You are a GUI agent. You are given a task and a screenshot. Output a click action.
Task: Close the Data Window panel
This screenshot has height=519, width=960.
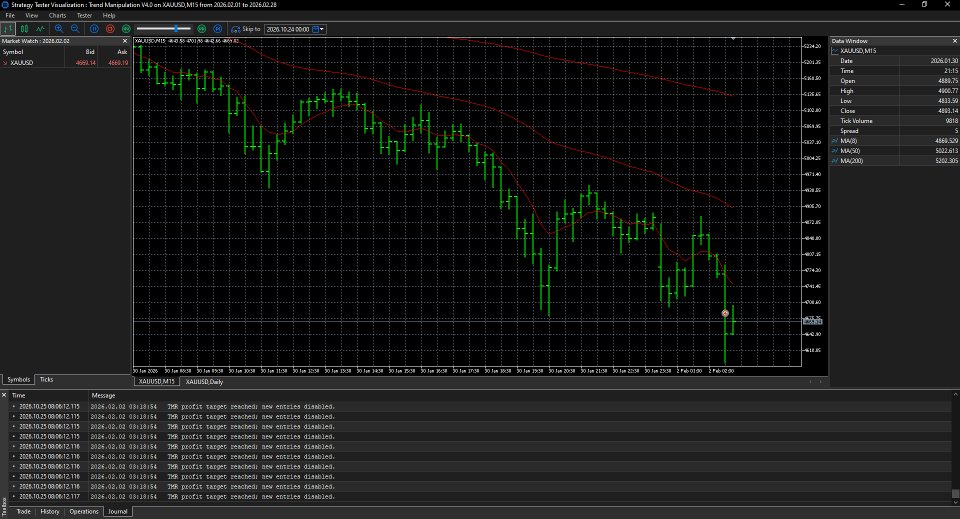[955, 41]
